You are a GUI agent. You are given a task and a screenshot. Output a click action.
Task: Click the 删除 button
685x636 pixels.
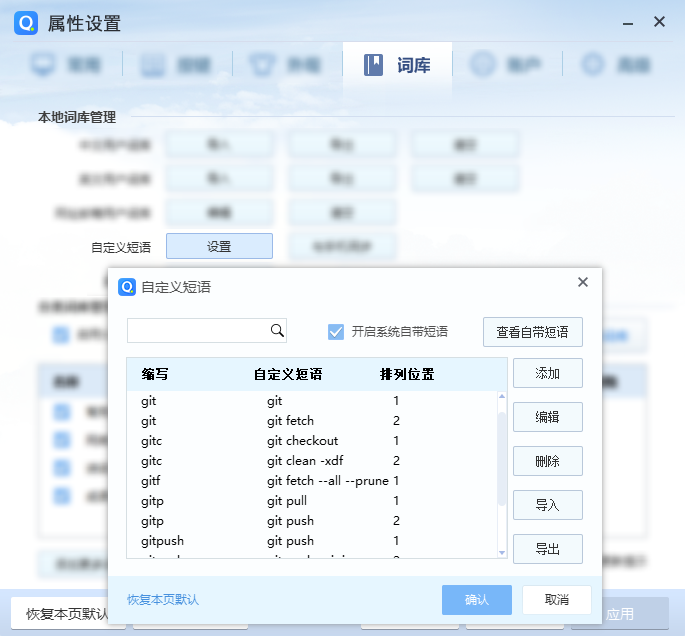coord(547,461)
